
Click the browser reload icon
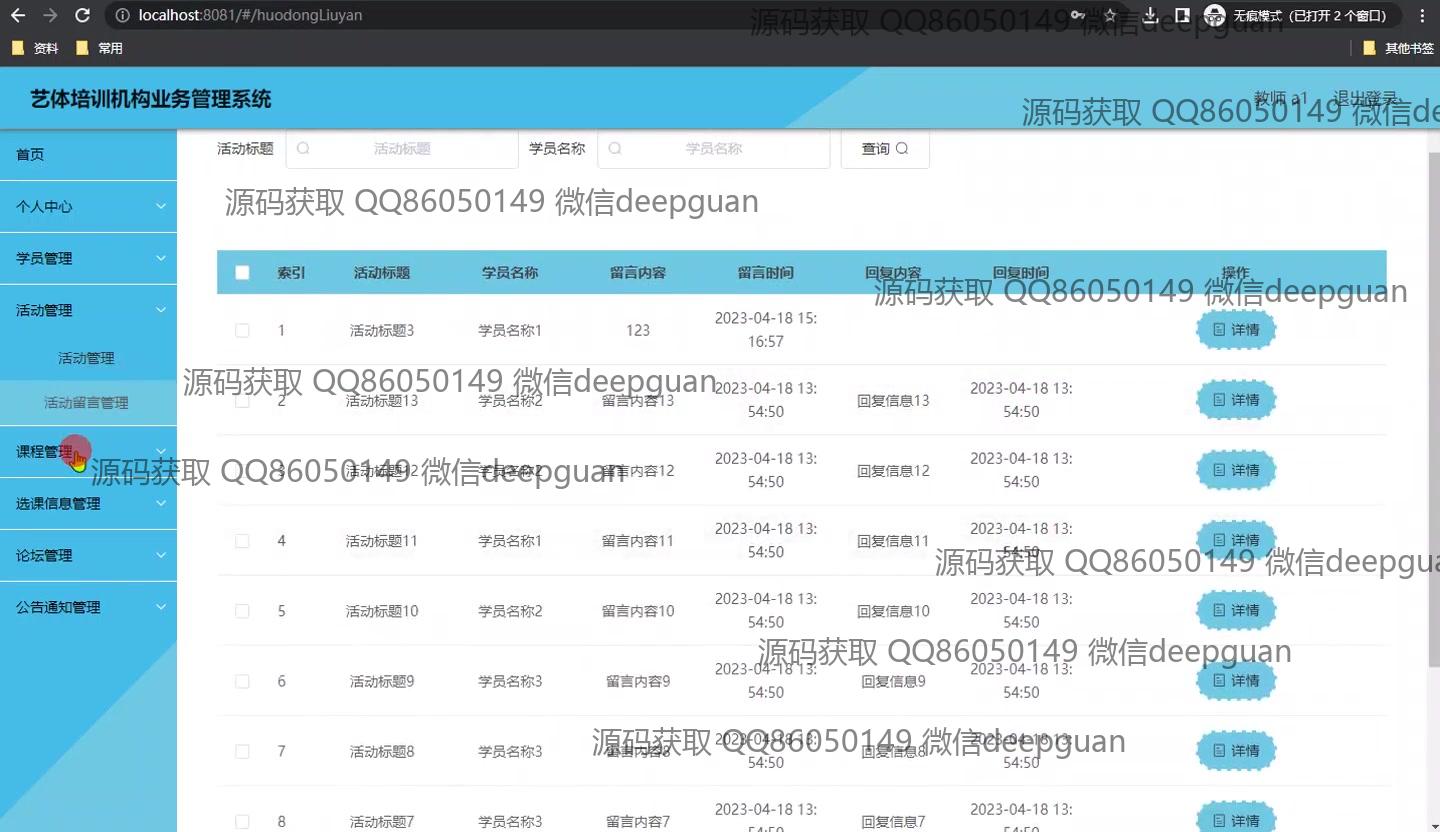(x=83, y=15)
